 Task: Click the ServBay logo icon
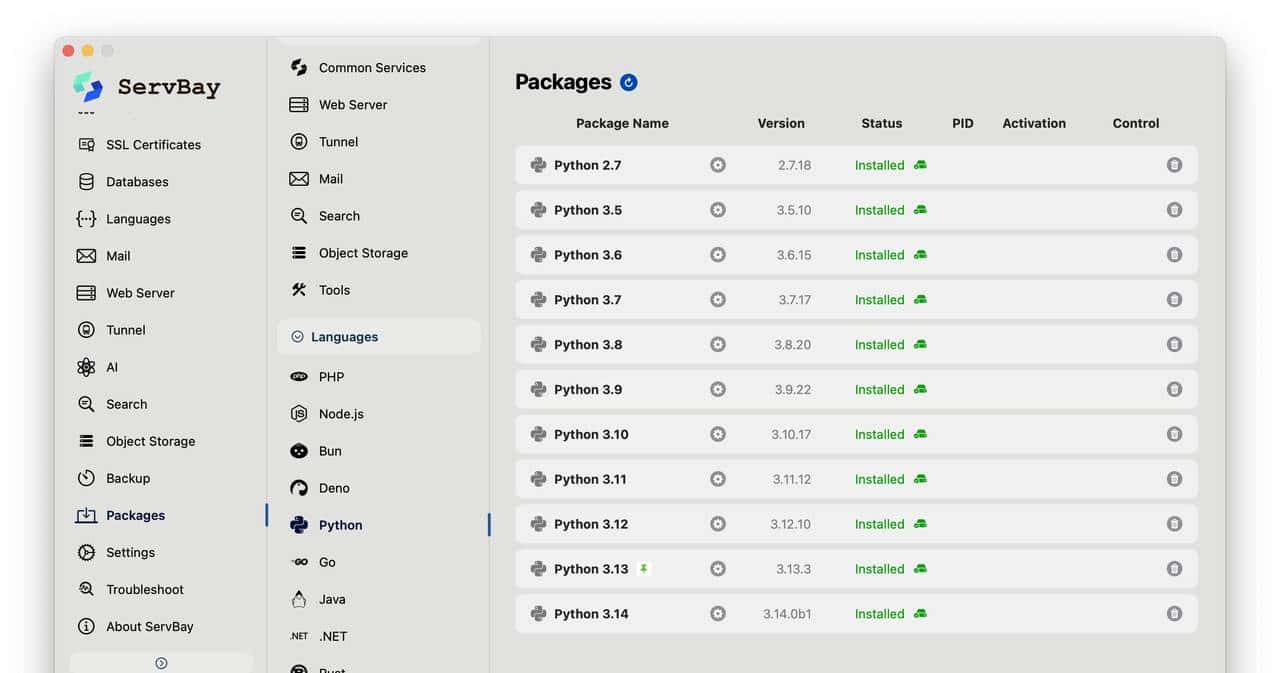pos(88,87)
